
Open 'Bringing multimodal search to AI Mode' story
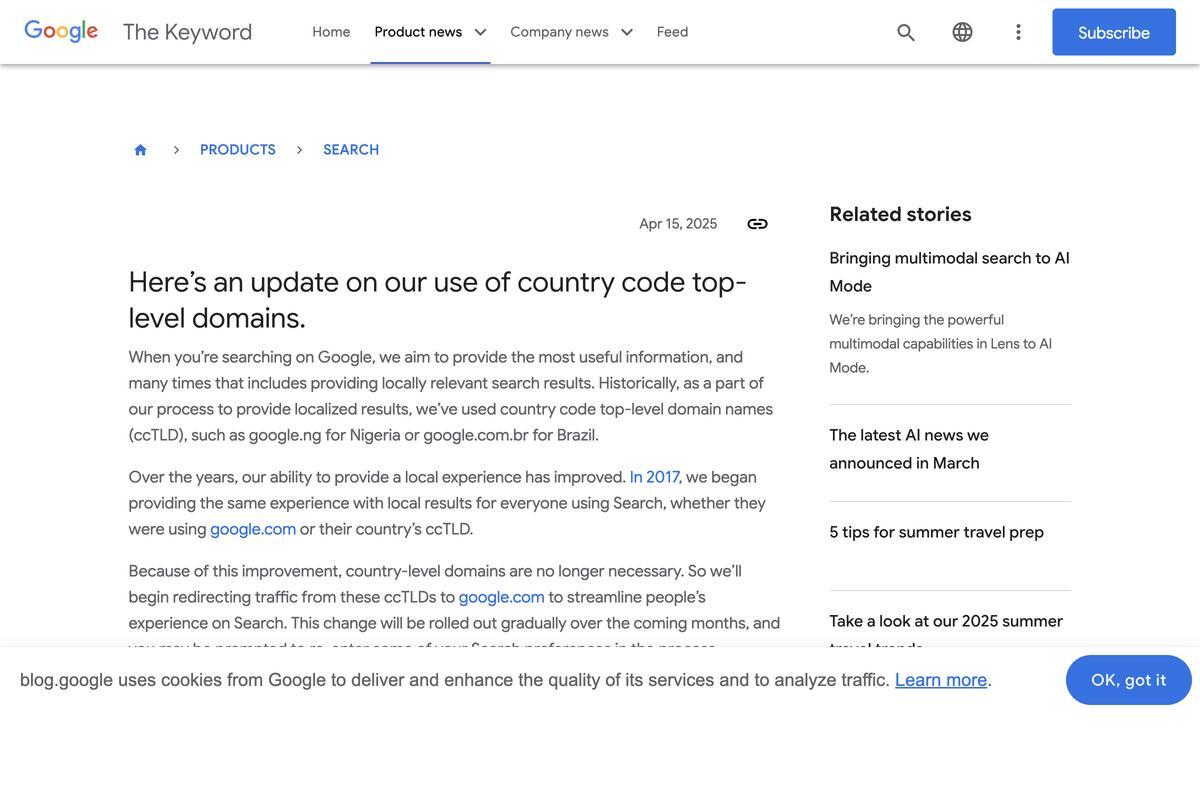click(950, 272)
